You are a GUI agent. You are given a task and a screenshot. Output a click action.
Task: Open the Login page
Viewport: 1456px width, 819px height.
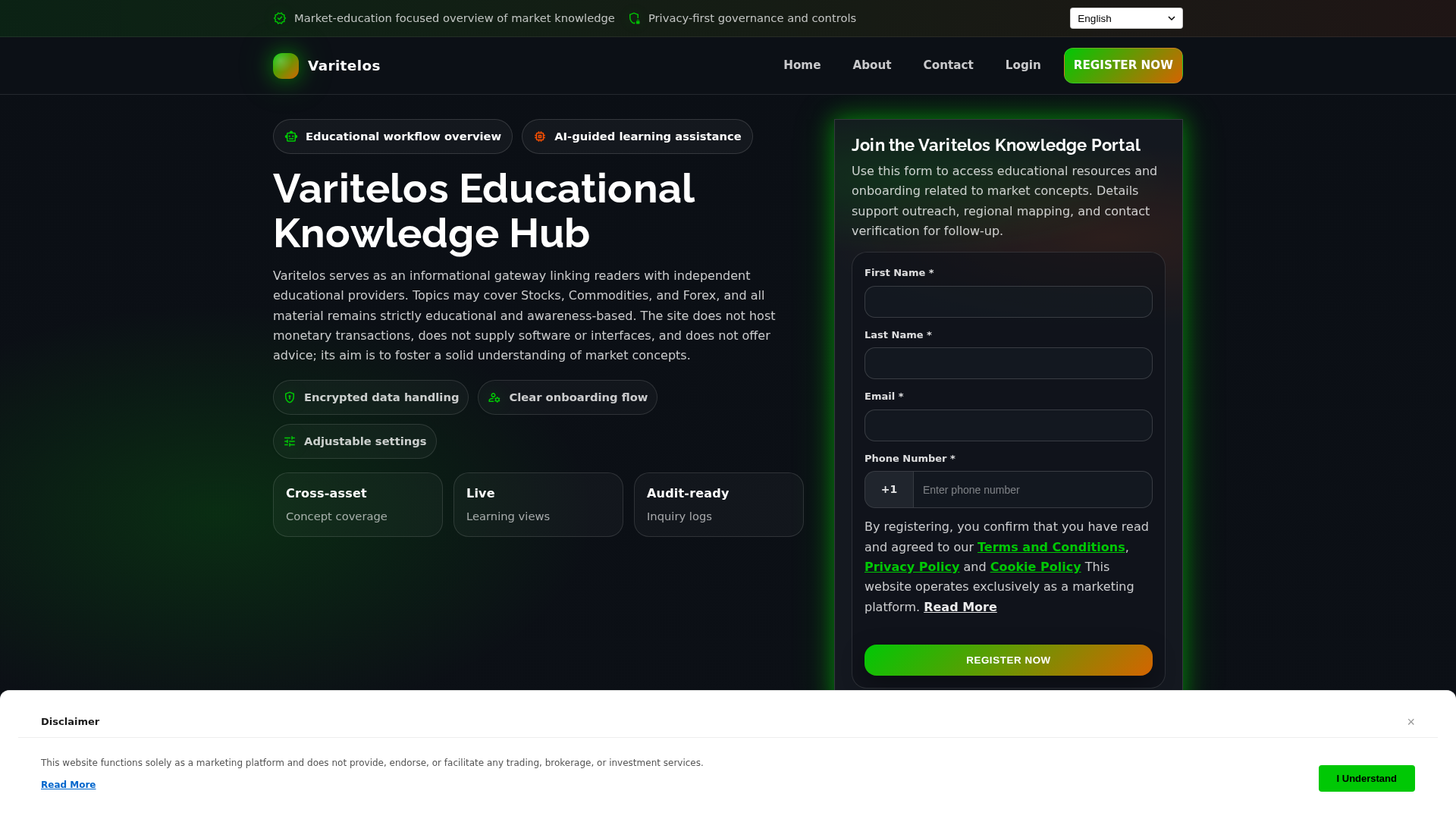[1023, 65]
